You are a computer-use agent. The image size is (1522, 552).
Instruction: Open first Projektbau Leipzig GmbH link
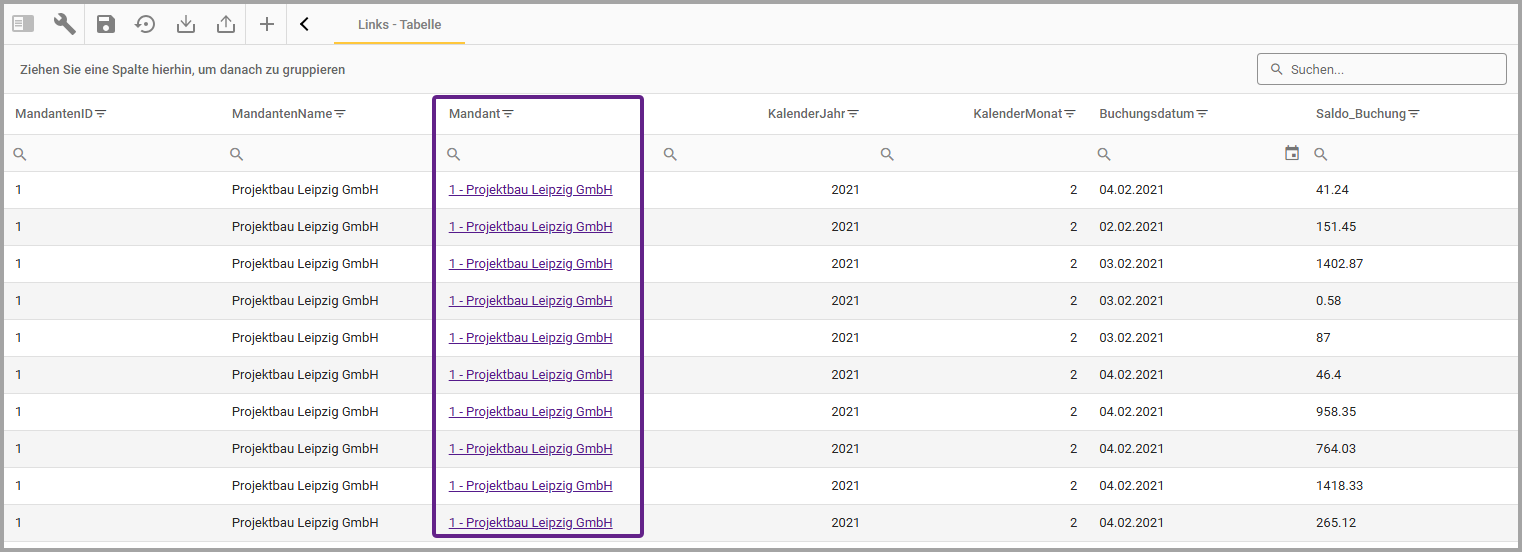530,190
